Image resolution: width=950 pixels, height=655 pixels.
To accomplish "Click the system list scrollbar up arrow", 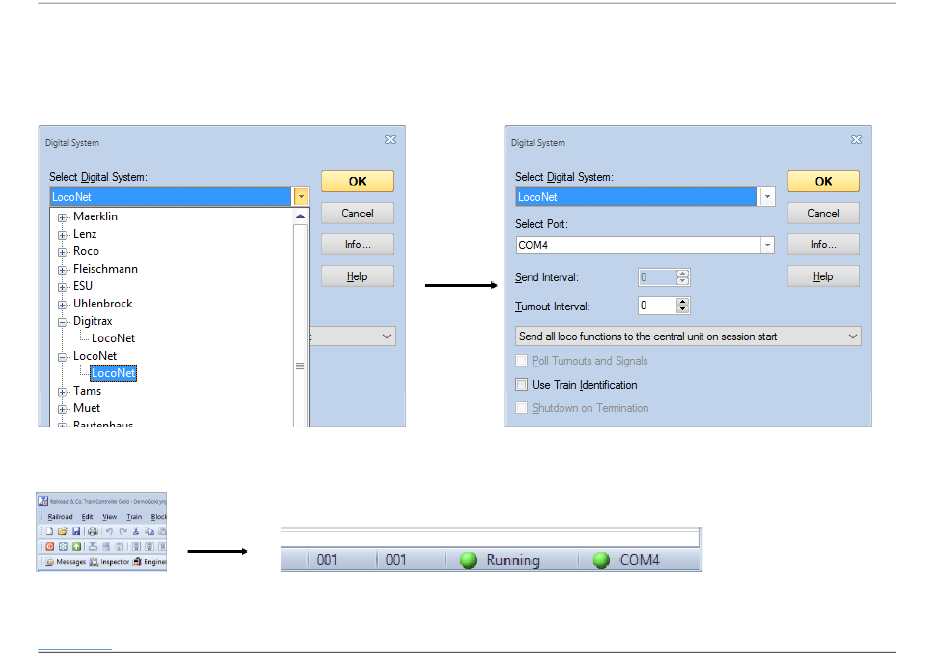I will click(x=301, y=216).
